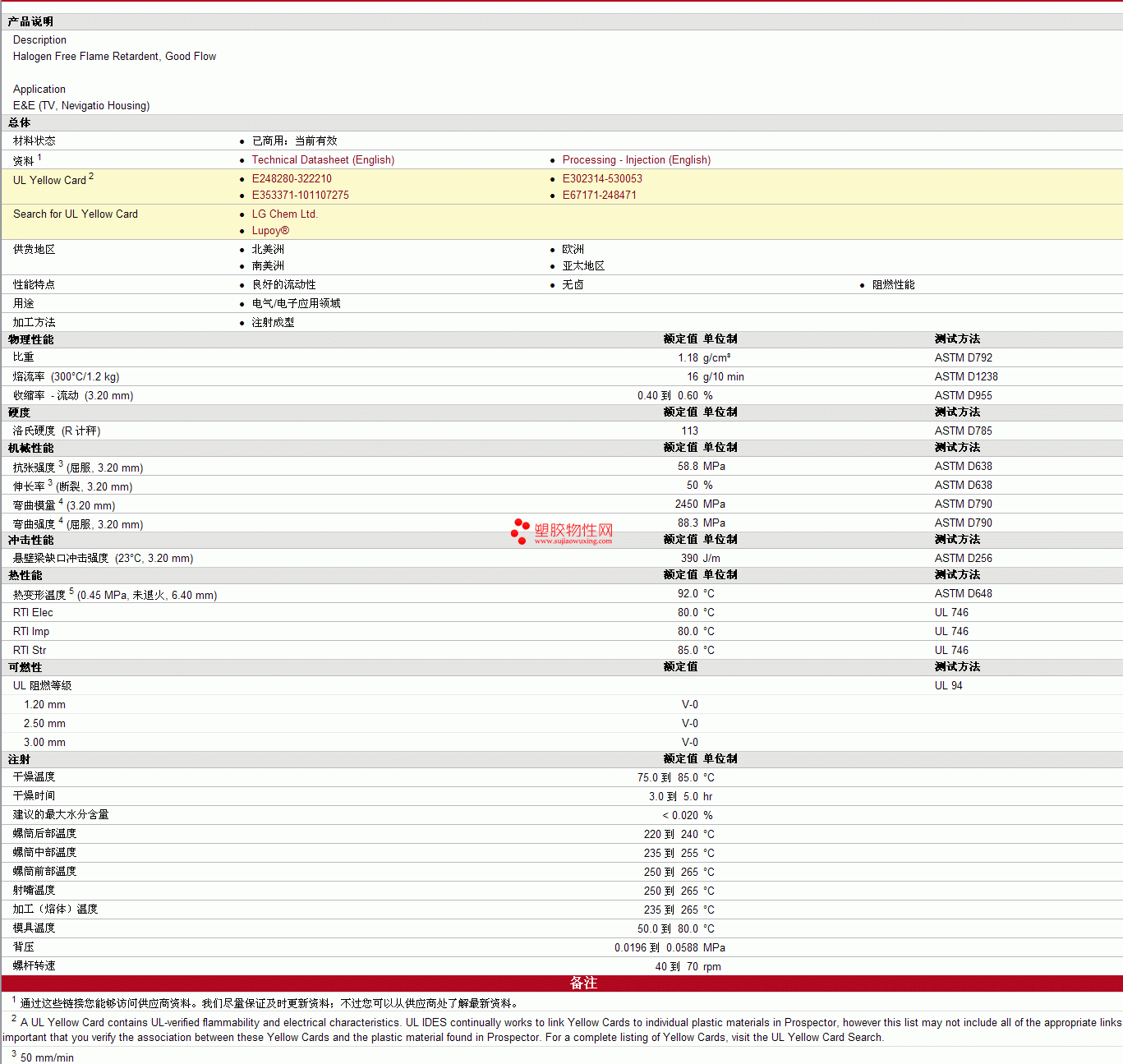Click the 洛氏硬度 (R 计秤) row label

click(57, 431)
